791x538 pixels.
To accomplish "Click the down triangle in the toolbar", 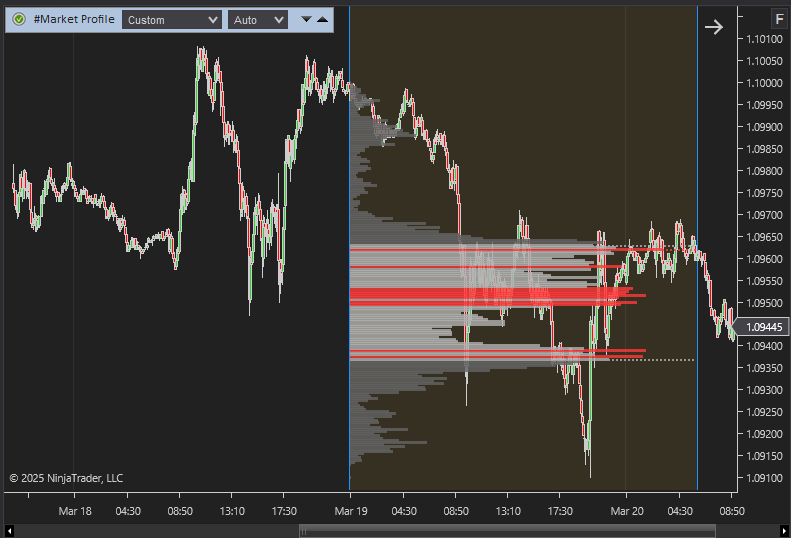I will (x=306, y=19).
